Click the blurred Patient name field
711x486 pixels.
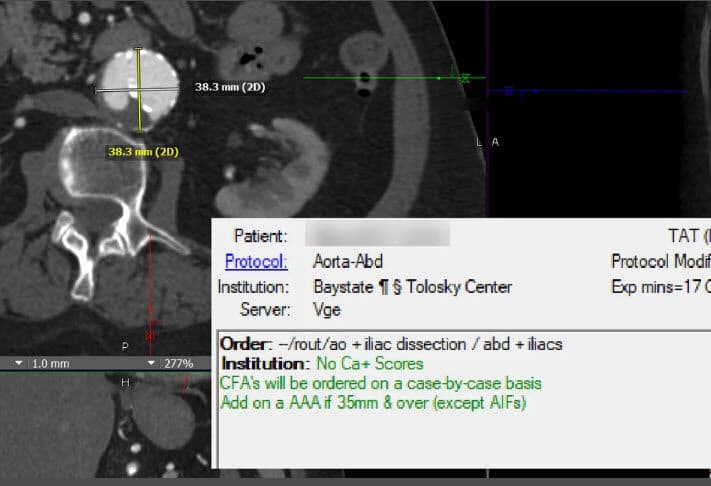377,235
